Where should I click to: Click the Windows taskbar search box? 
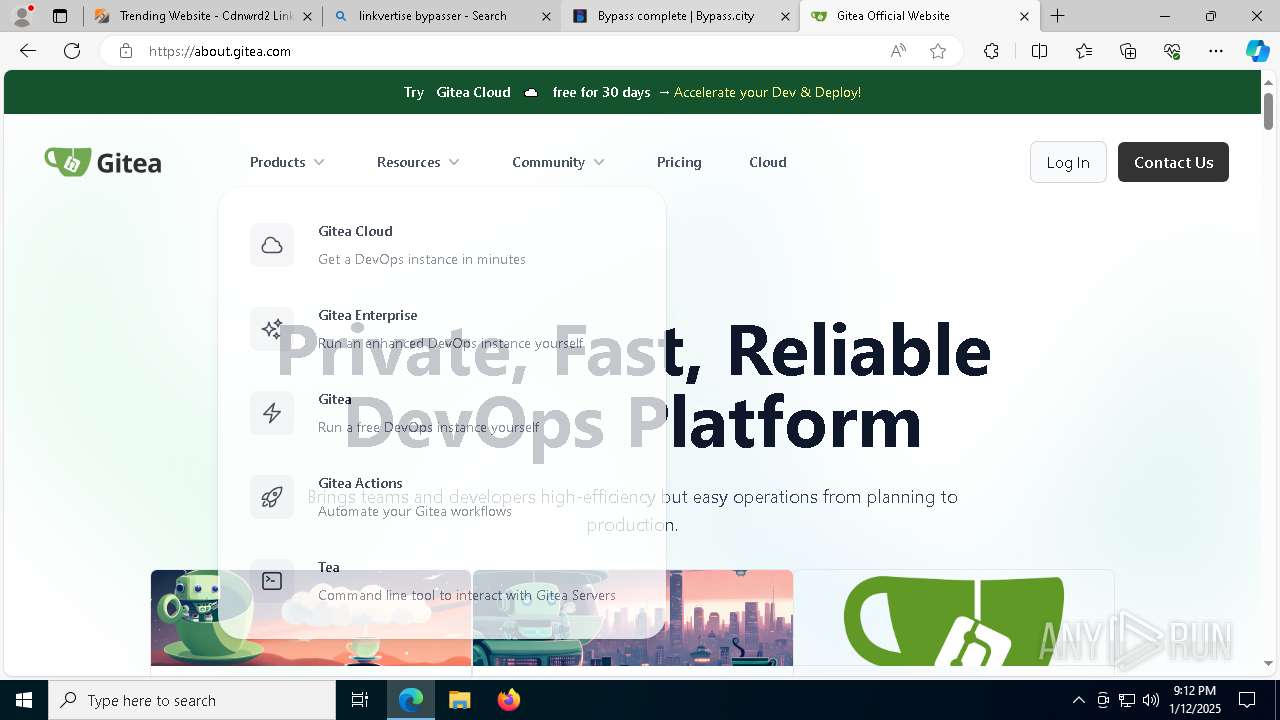192,700
